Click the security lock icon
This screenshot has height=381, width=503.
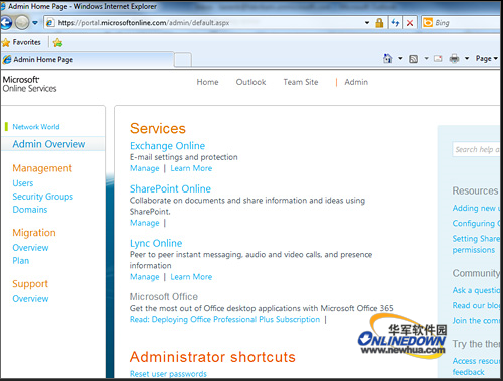[x=379, y=23]
